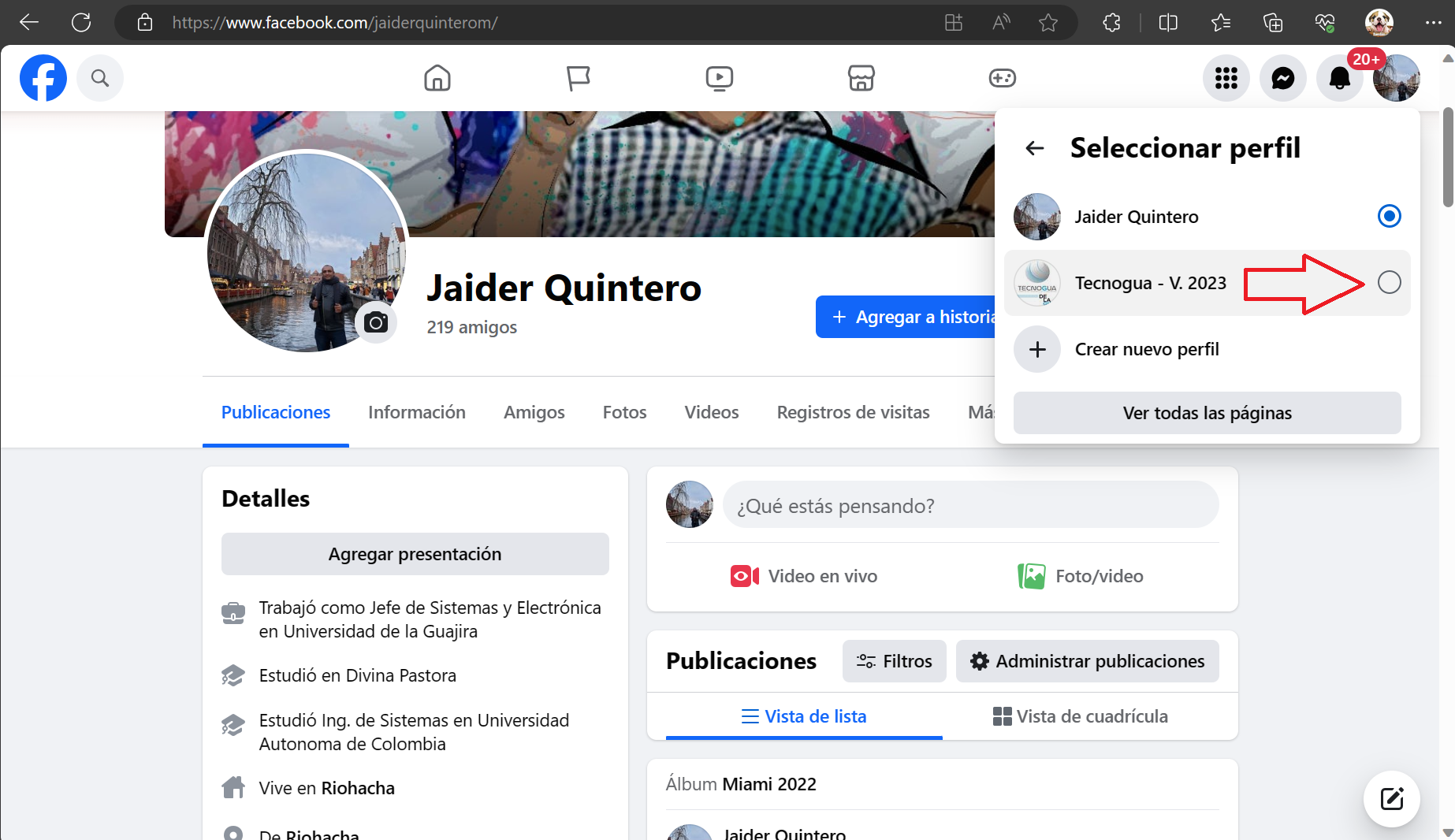The height and width of the screenshot is (840, 1455).
Task: Select the Jaider Quintero profile radio button
Action: (1389, 216)
